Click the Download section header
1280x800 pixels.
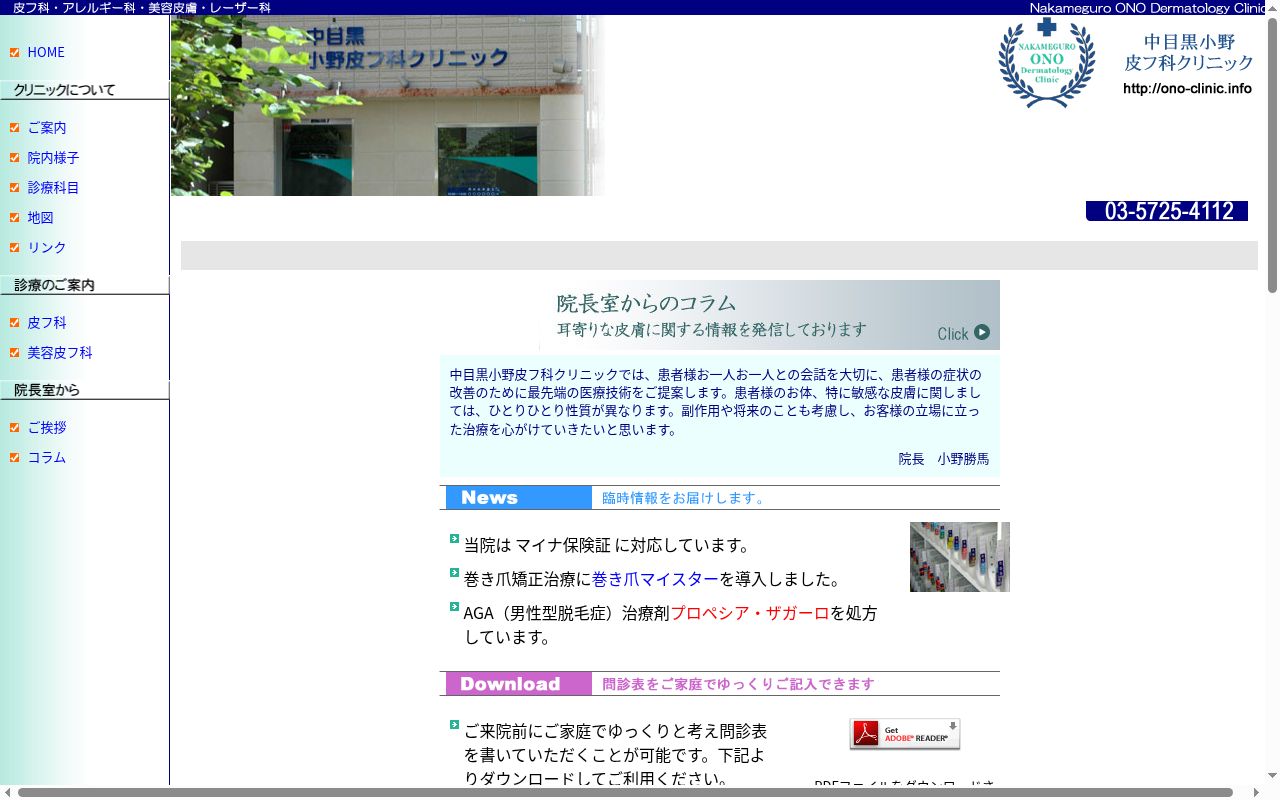click(x=720, y=684)
